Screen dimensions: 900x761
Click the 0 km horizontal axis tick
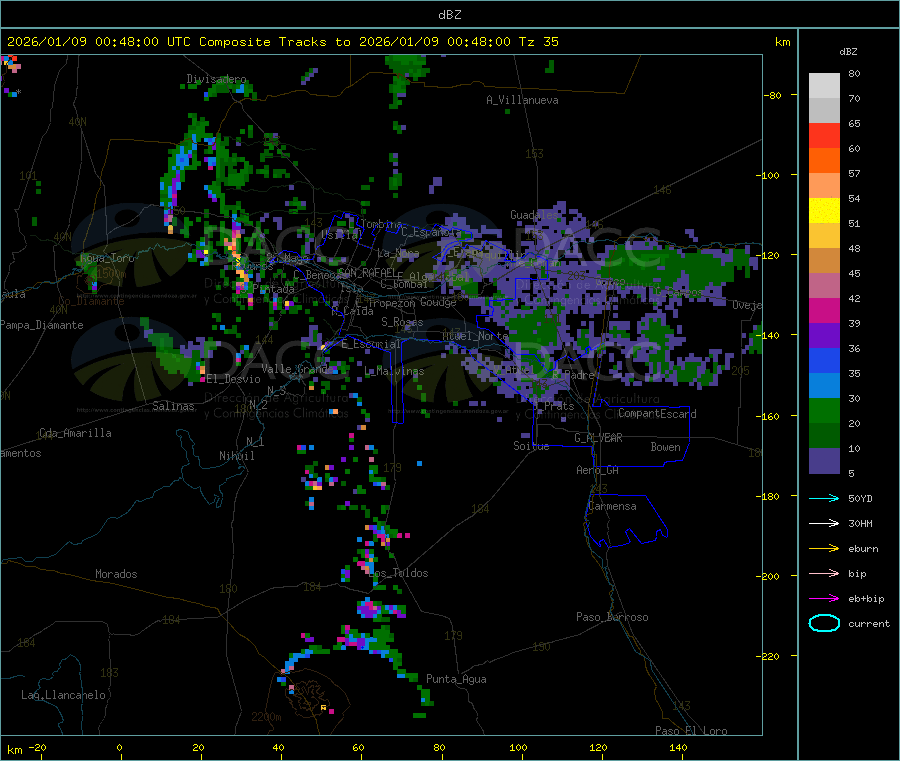(x=119, y=747)
